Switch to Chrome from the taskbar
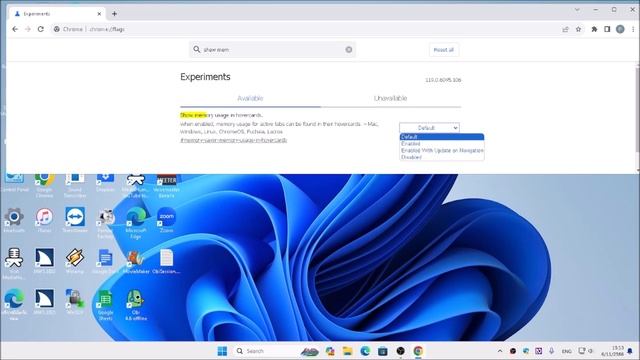640x360 pixels. [418, 351]
